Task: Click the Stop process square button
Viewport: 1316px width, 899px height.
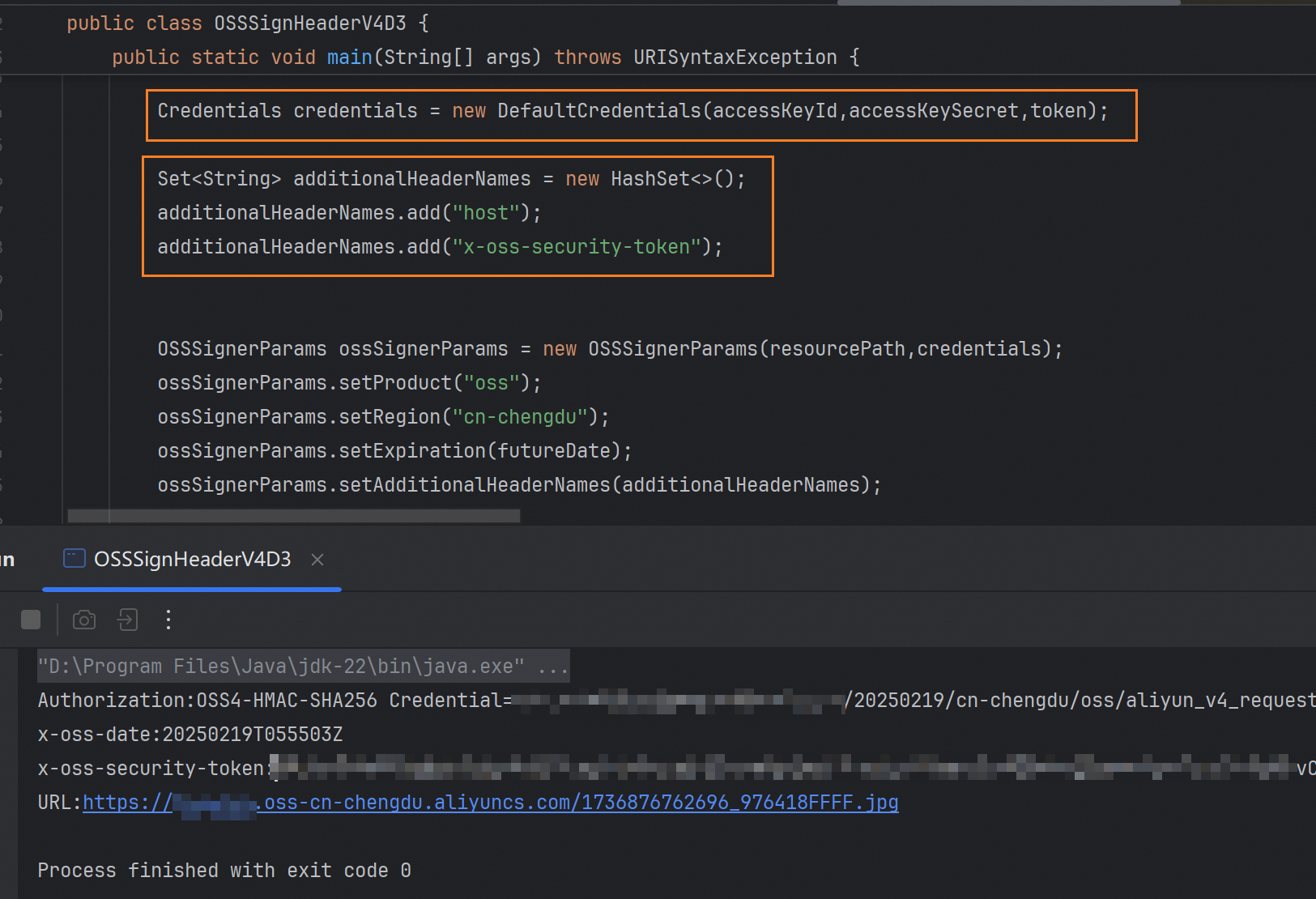Action: 31,620
